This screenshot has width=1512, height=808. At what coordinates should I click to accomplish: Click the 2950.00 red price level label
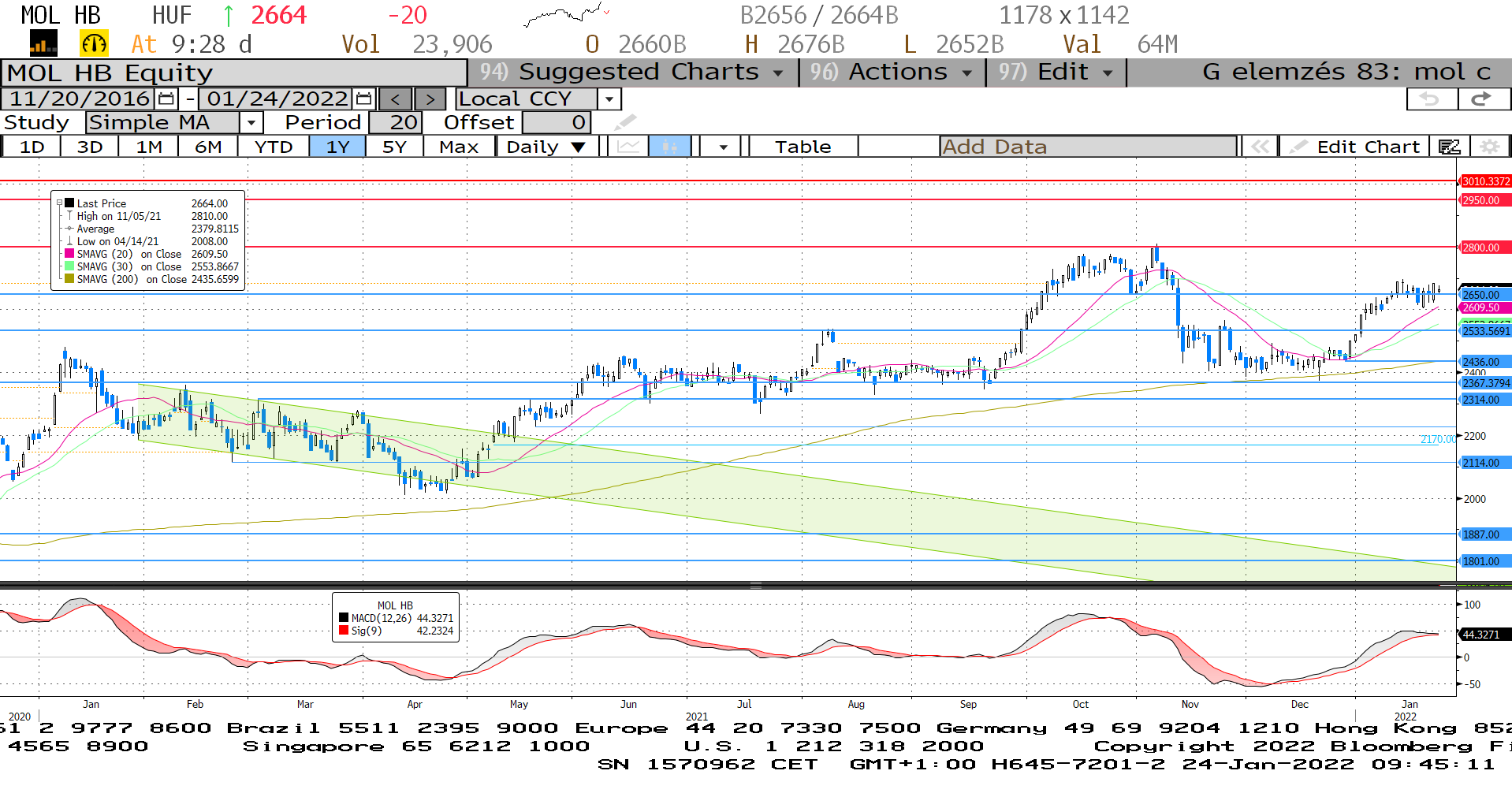click(1485, 200)
